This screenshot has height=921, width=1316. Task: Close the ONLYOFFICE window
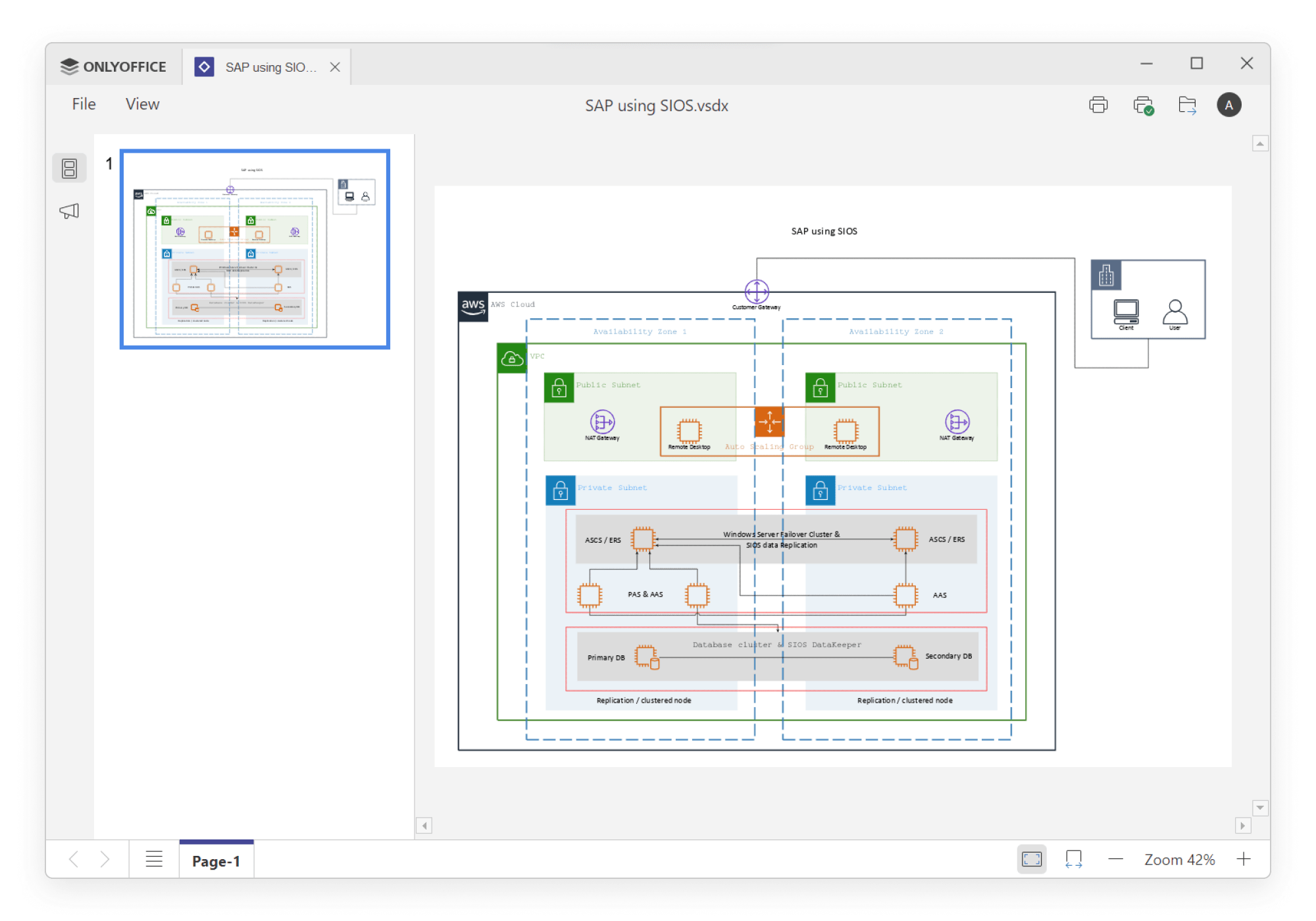pos(1246,63)
